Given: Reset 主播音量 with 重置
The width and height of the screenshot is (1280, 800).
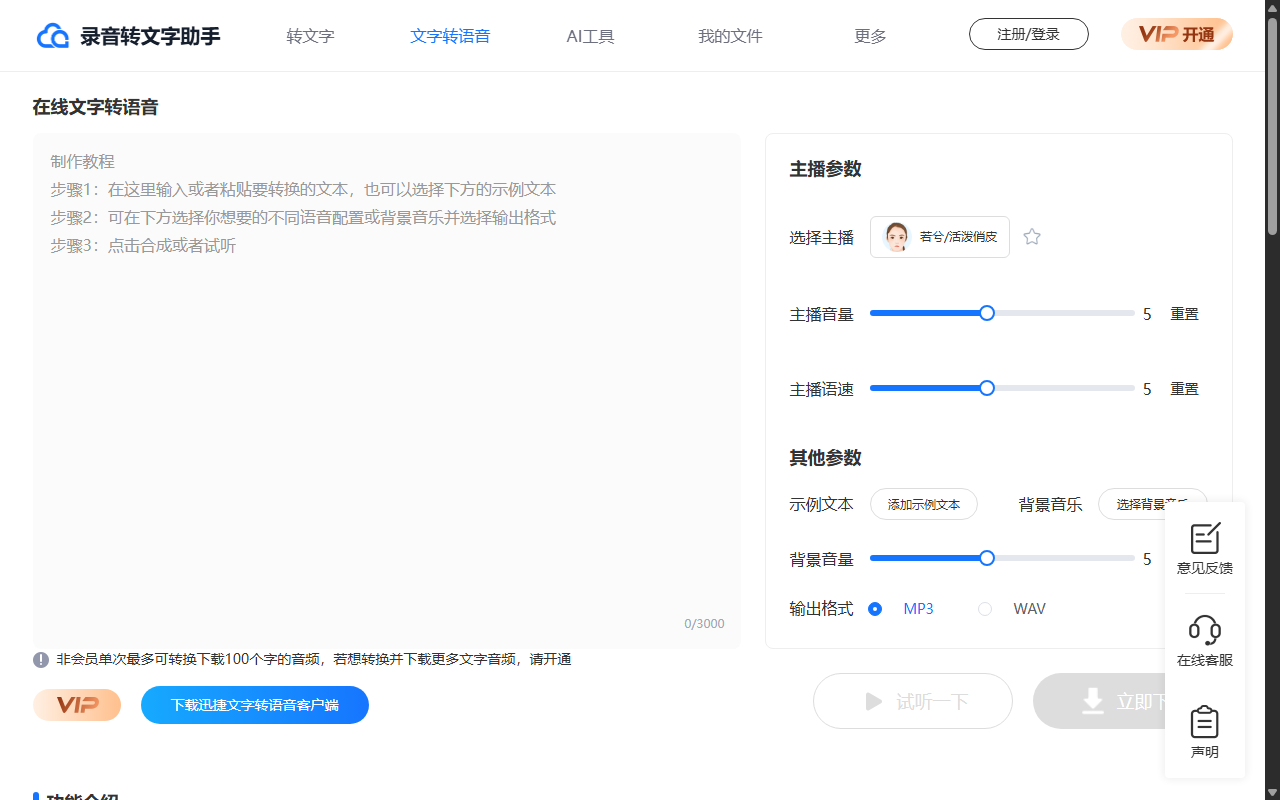Looking at the screenshot, I should pyautogui.click(x=1185, y=314).
